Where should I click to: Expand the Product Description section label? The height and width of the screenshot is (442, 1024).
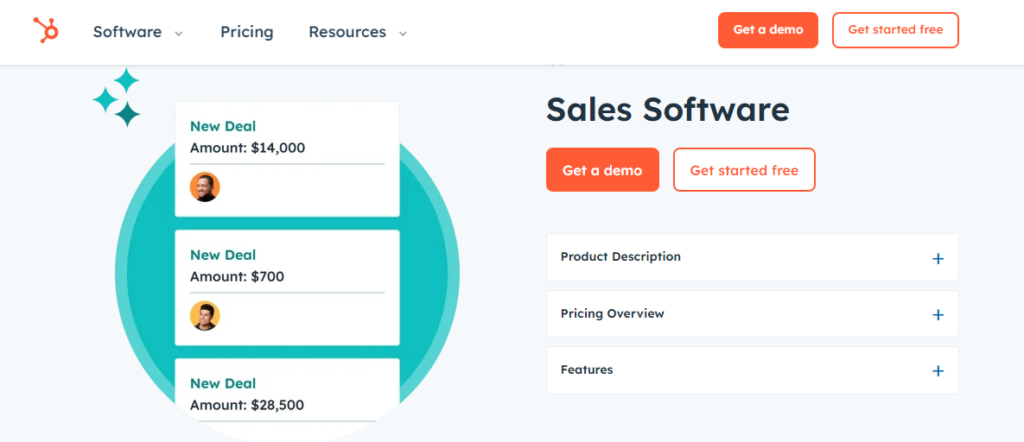tap(620, 257)
